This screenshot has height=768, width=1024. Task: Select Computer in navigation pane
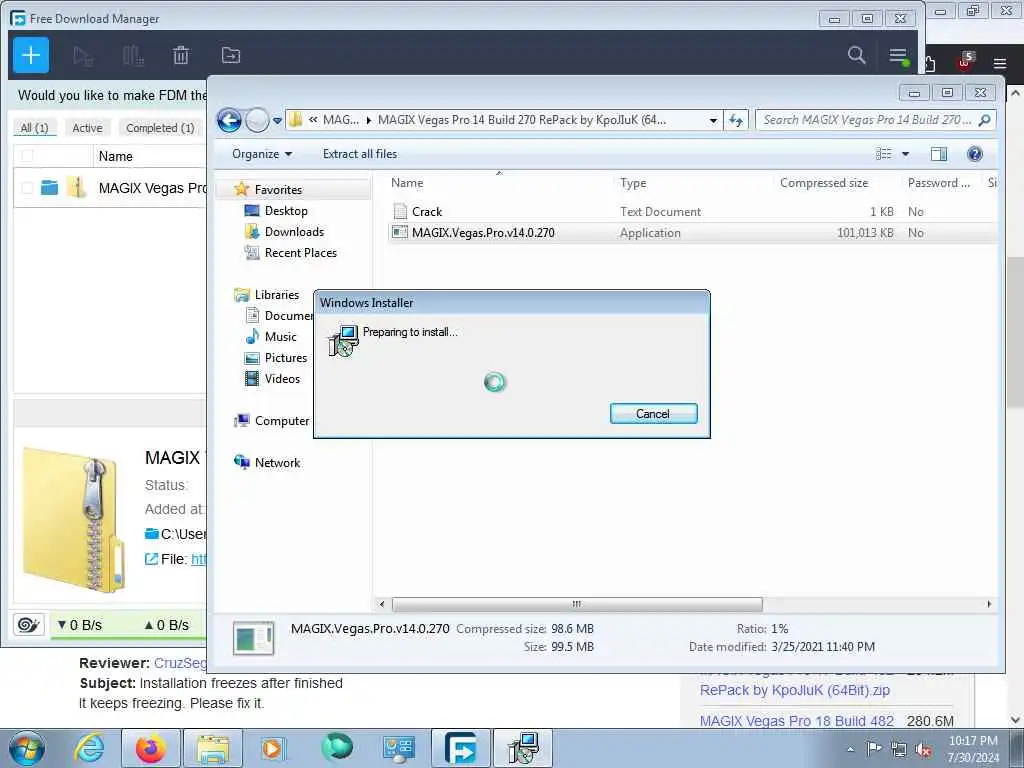pyautogui.click(x=281, y=421)
